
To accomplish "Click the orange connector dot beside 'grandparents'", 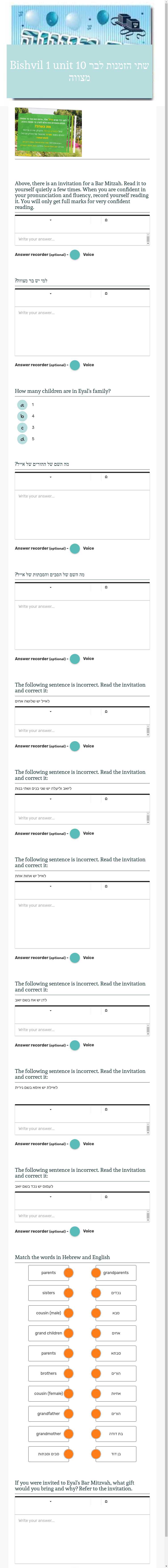I will pos(96,1272).
